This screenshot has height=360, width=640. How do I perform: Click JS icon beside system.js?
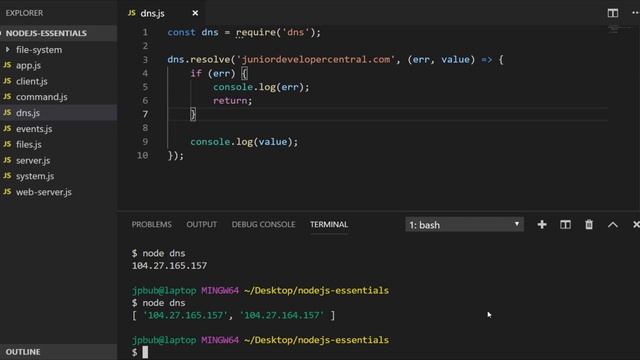[7, 176]
